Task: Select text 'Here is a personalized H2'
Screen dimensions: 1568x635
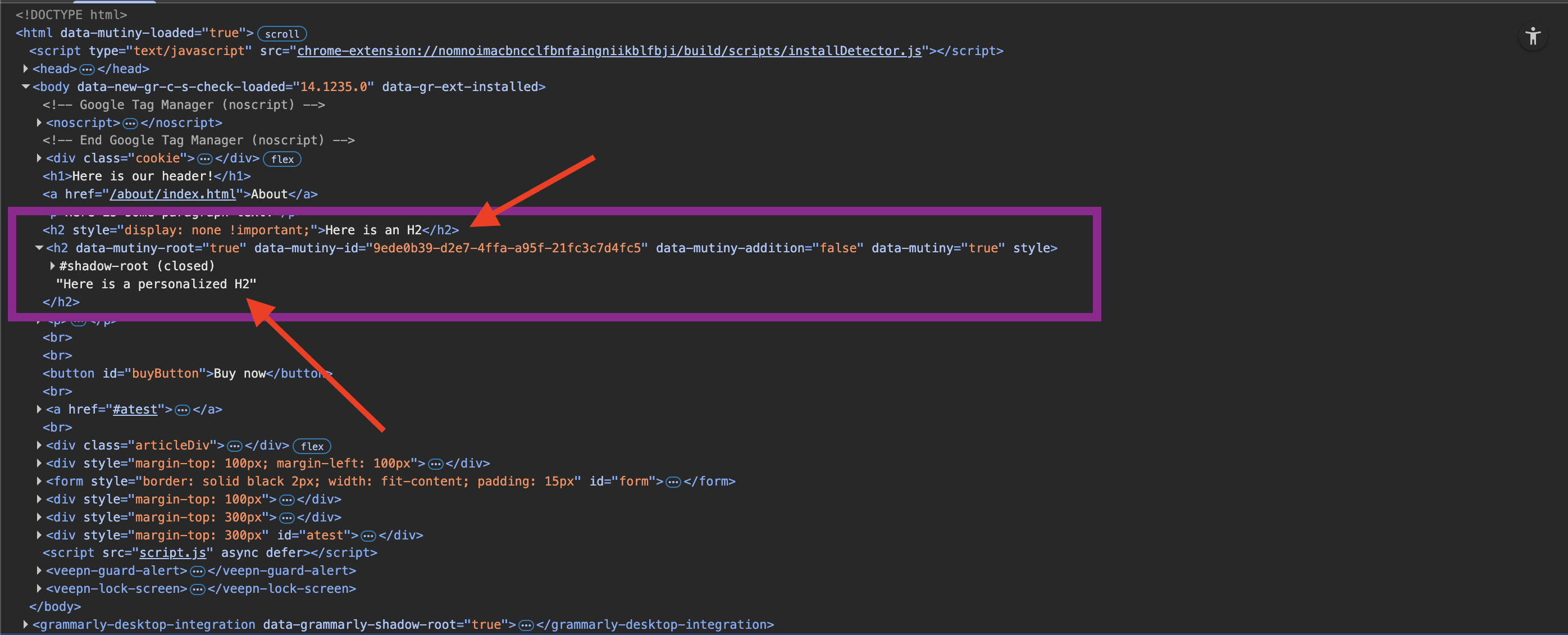Action: coord(157,284)
